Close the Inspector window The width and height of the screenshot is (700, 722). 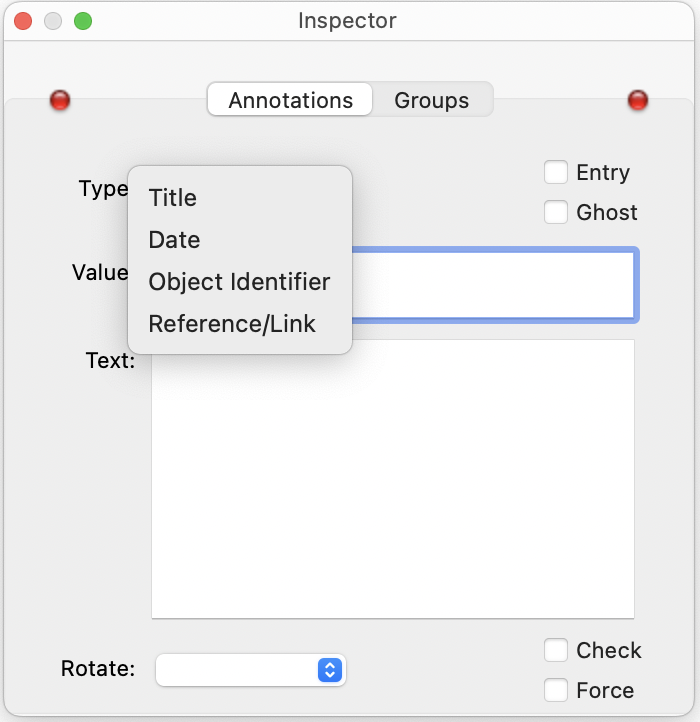pyautogui.click(x=23, y=21)
